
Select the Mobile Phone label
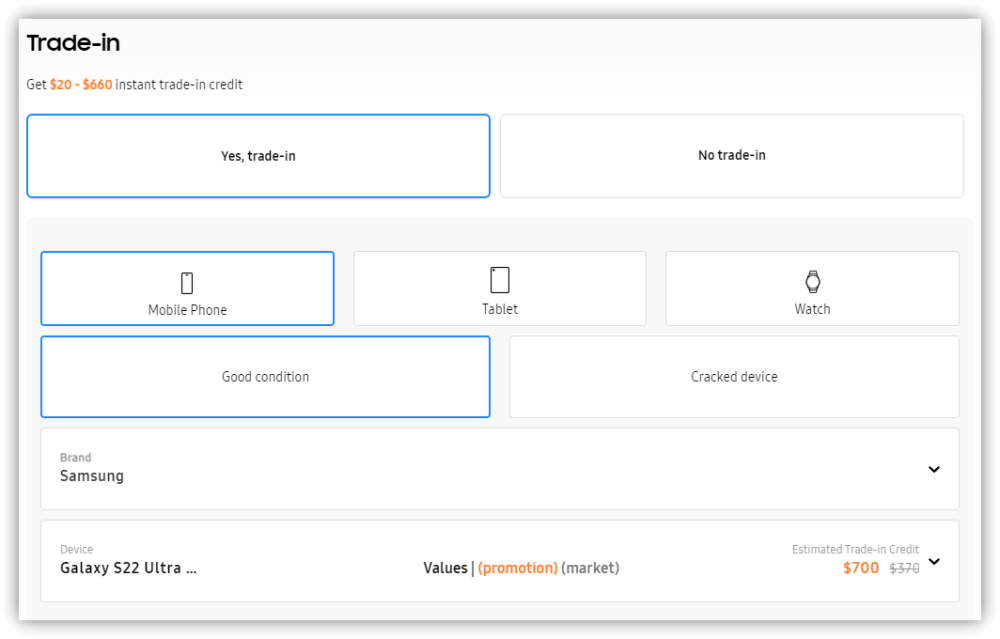187,310
